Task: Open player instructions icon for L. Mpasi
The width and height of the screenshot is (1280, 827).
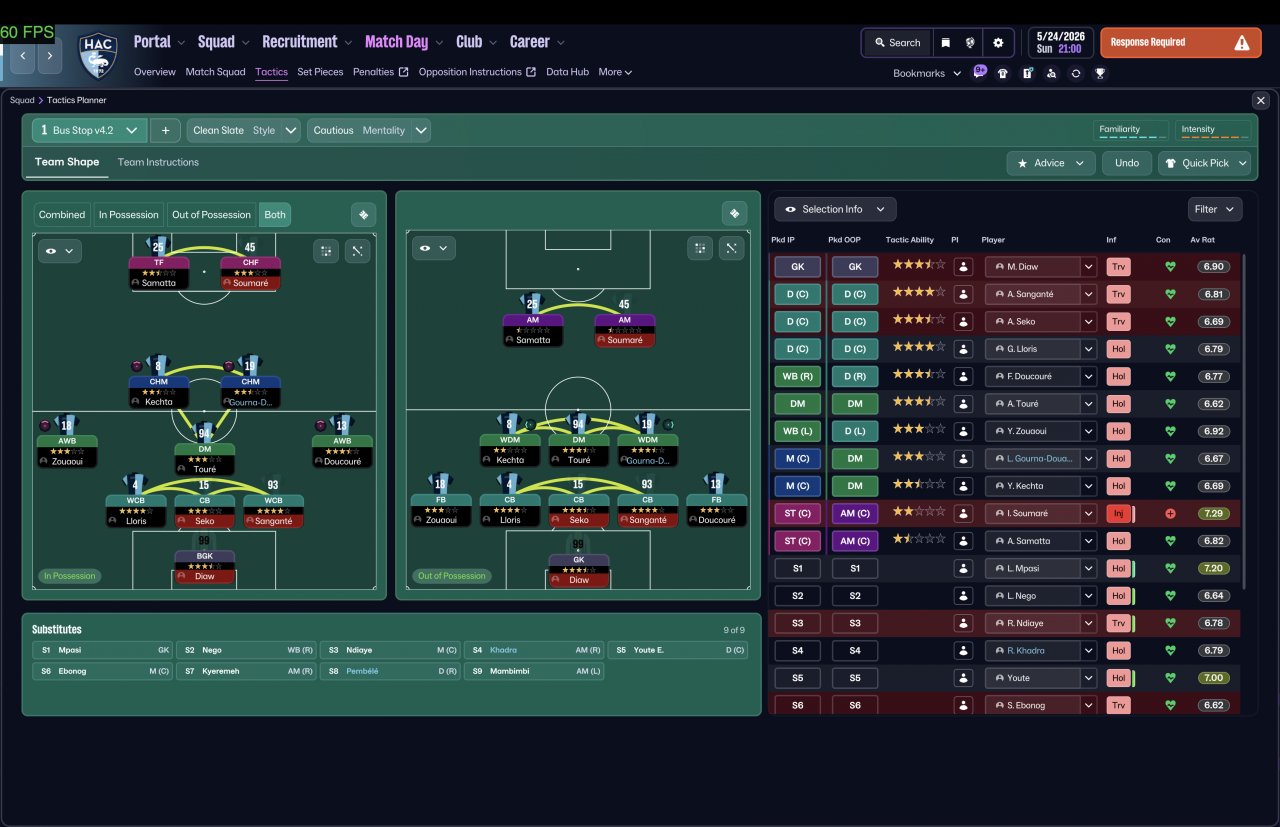Action: coord(963,568)
